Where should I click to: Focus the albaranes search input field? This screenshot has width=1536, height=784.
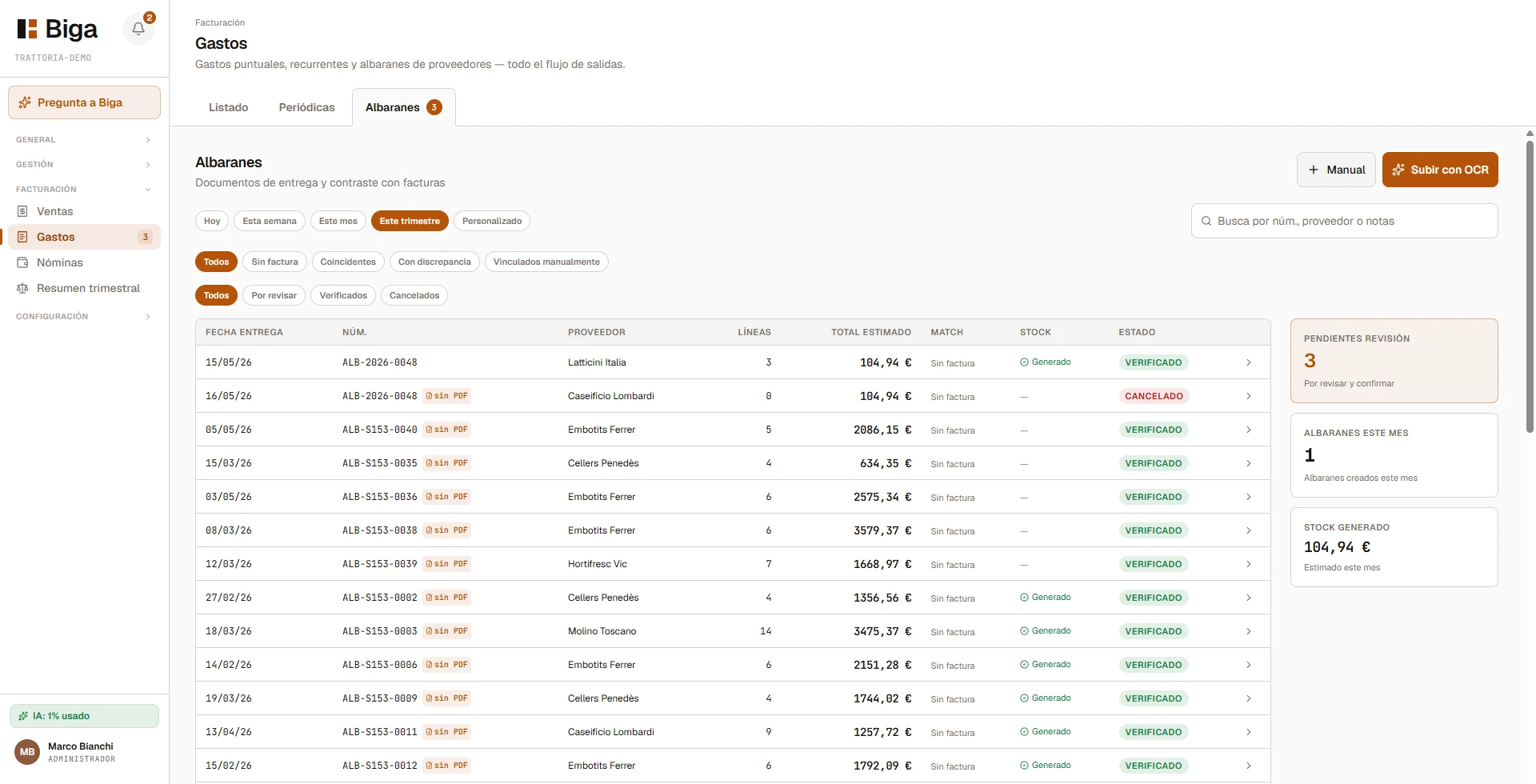point(1344,221)
